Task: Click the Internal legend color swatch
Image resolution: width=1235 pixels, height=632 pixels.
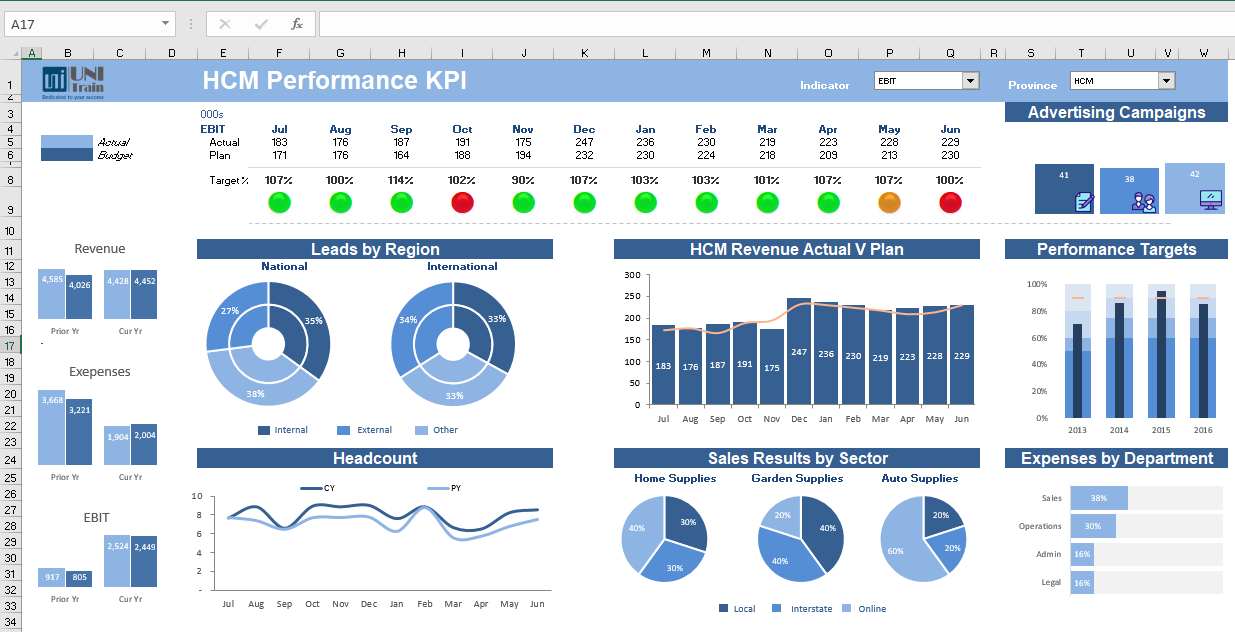Action: pyautogui.click(x=264, y=430)
